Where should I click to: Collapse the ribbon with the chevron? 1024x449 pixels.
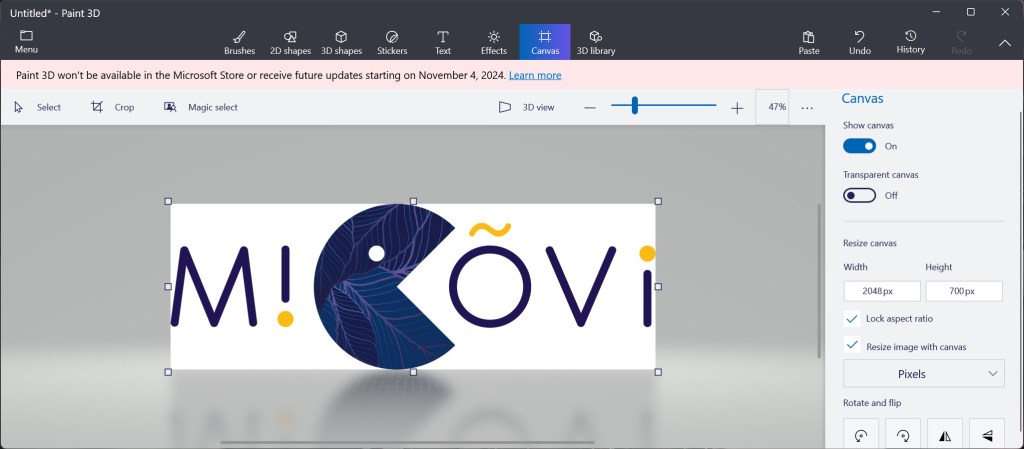click(x=1004, y=43)
